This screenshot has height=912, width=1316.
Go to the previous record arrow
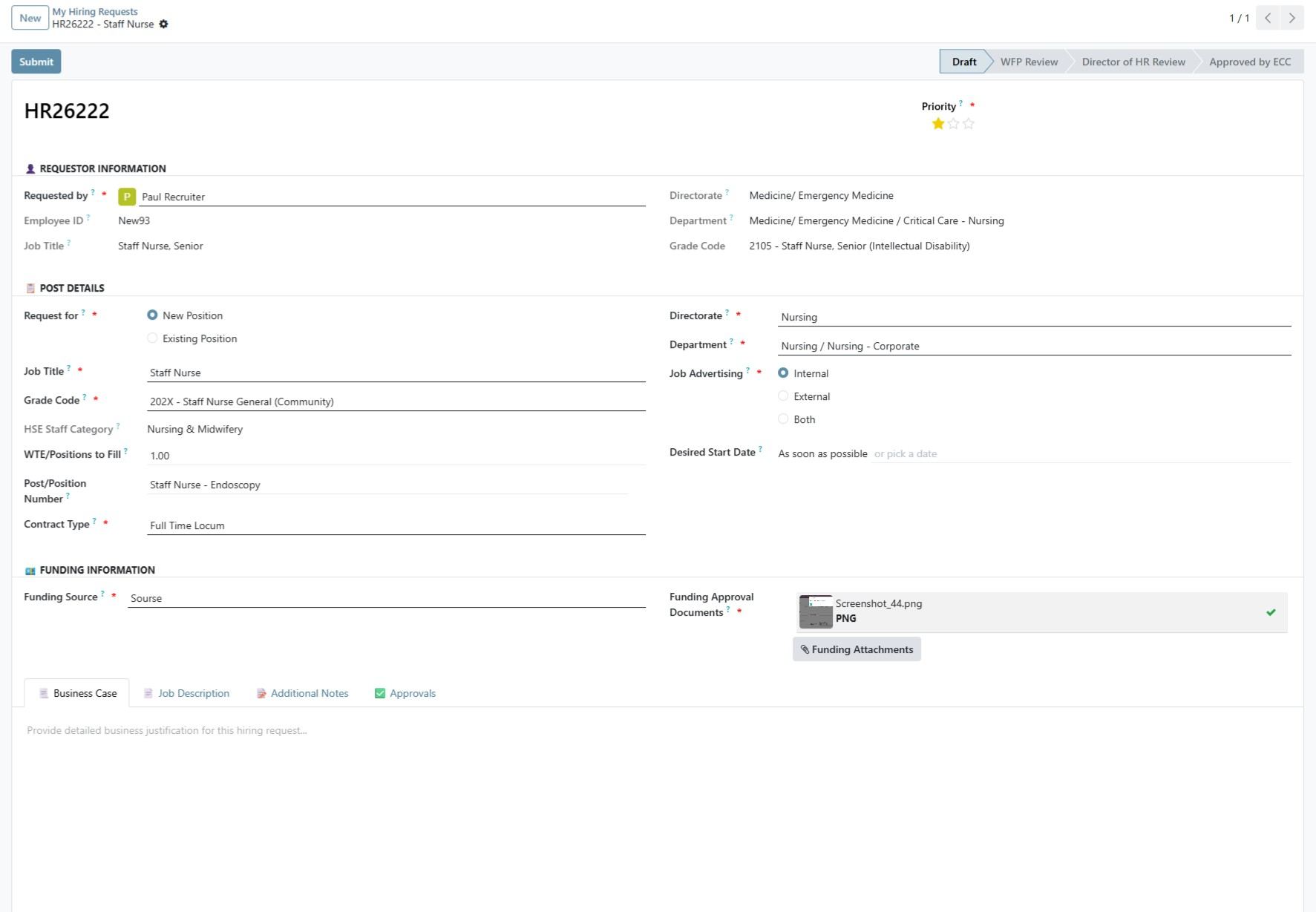coord(1268,18)
